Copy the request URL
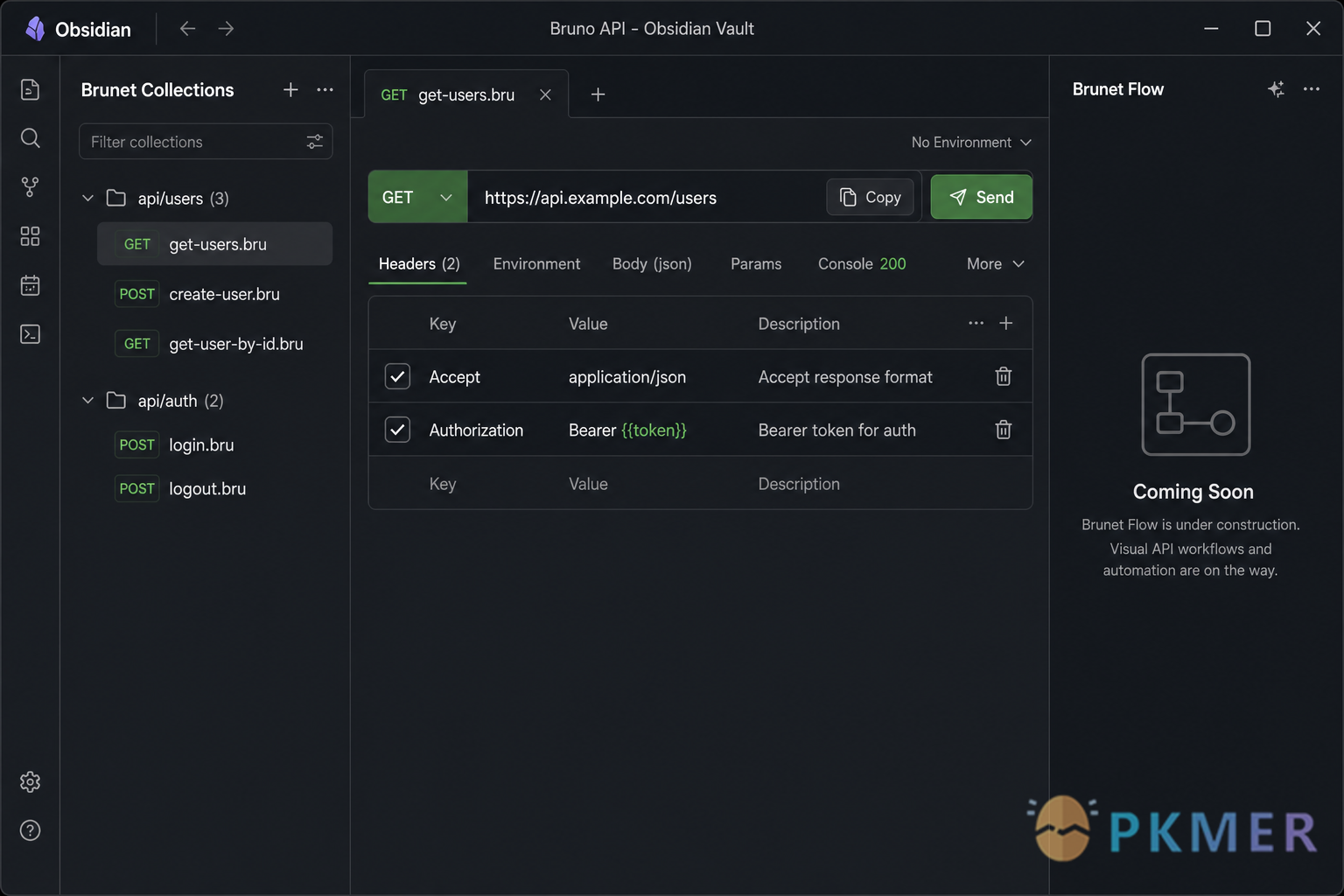The height and width of the screenshot is (896, 1344). (871, 197)
